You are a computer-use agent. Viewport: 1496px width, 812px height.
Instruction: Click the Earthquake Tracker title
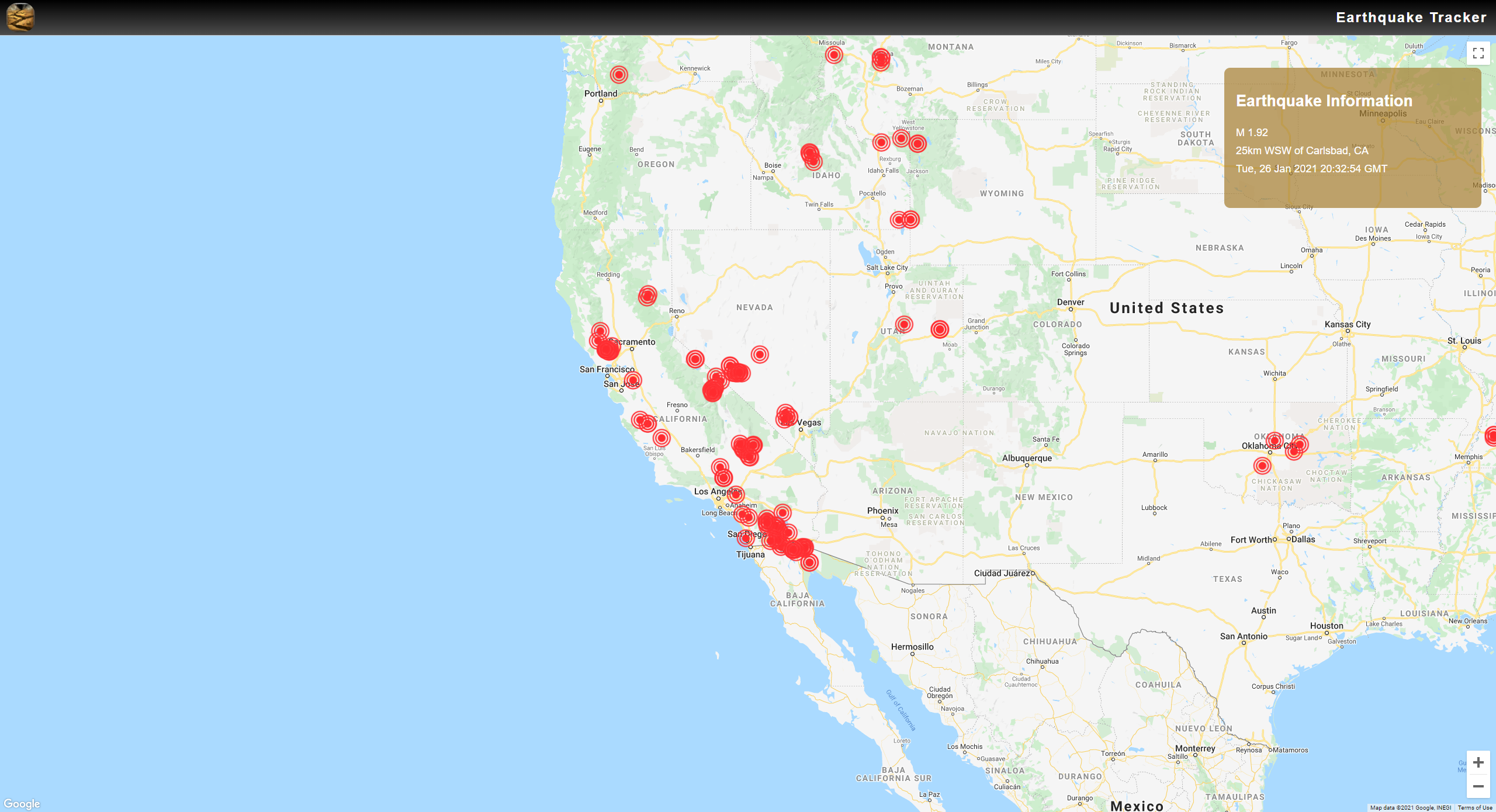[1411, 18]
